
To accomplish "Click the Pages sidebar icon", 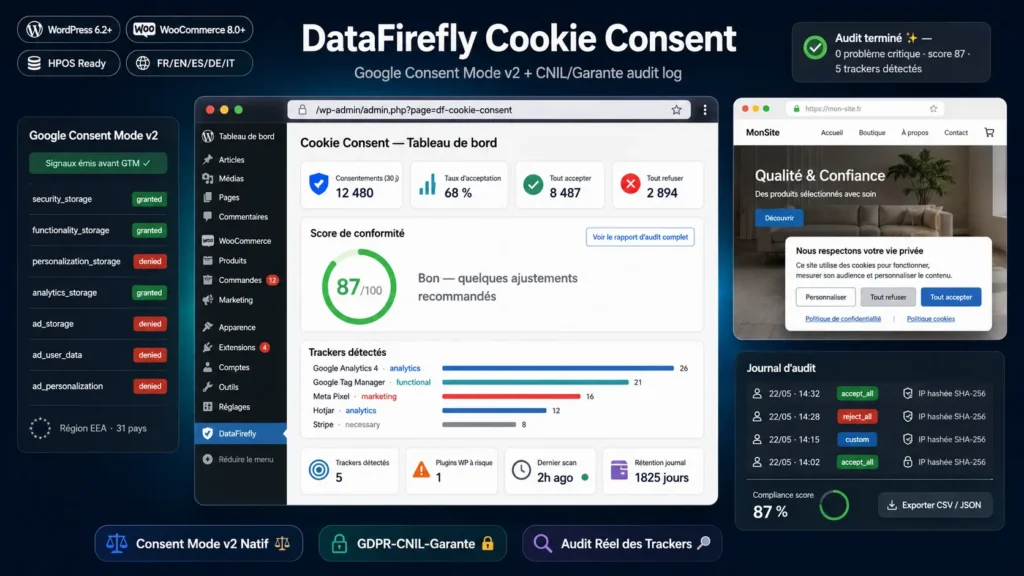I will point(208,197).
